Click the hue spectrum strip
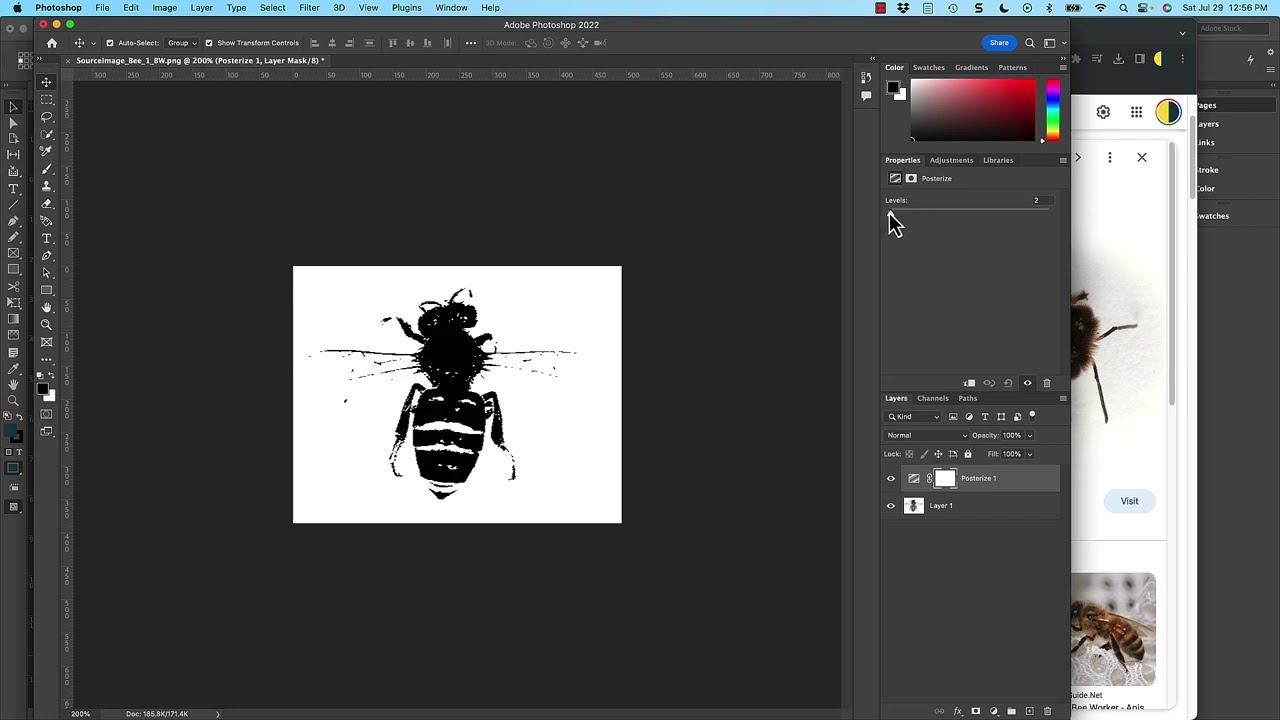This screenshot has width=1280, height=720. tap(1052, 110)
